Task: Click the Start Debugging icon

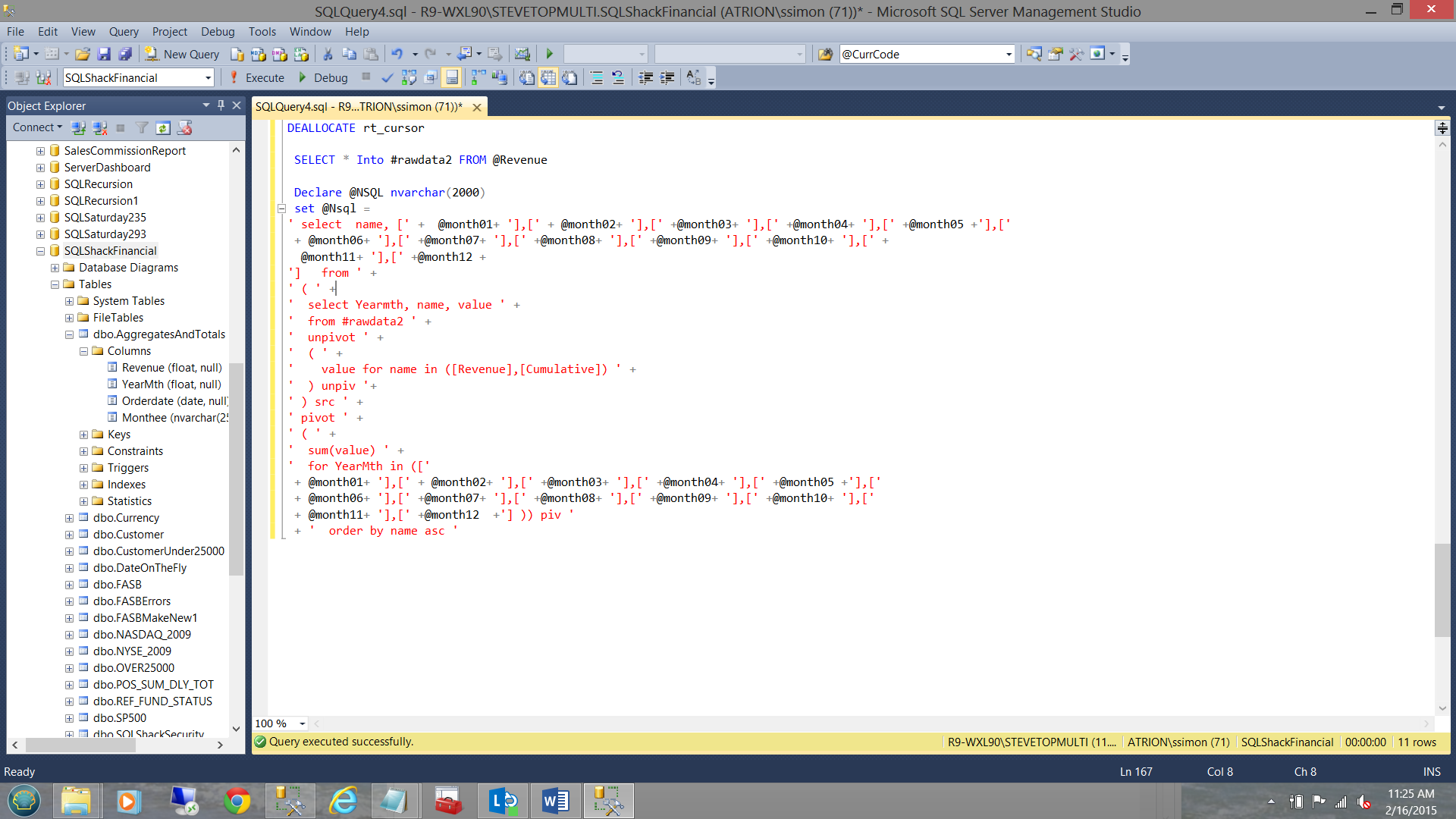Action: click(550, 54)
